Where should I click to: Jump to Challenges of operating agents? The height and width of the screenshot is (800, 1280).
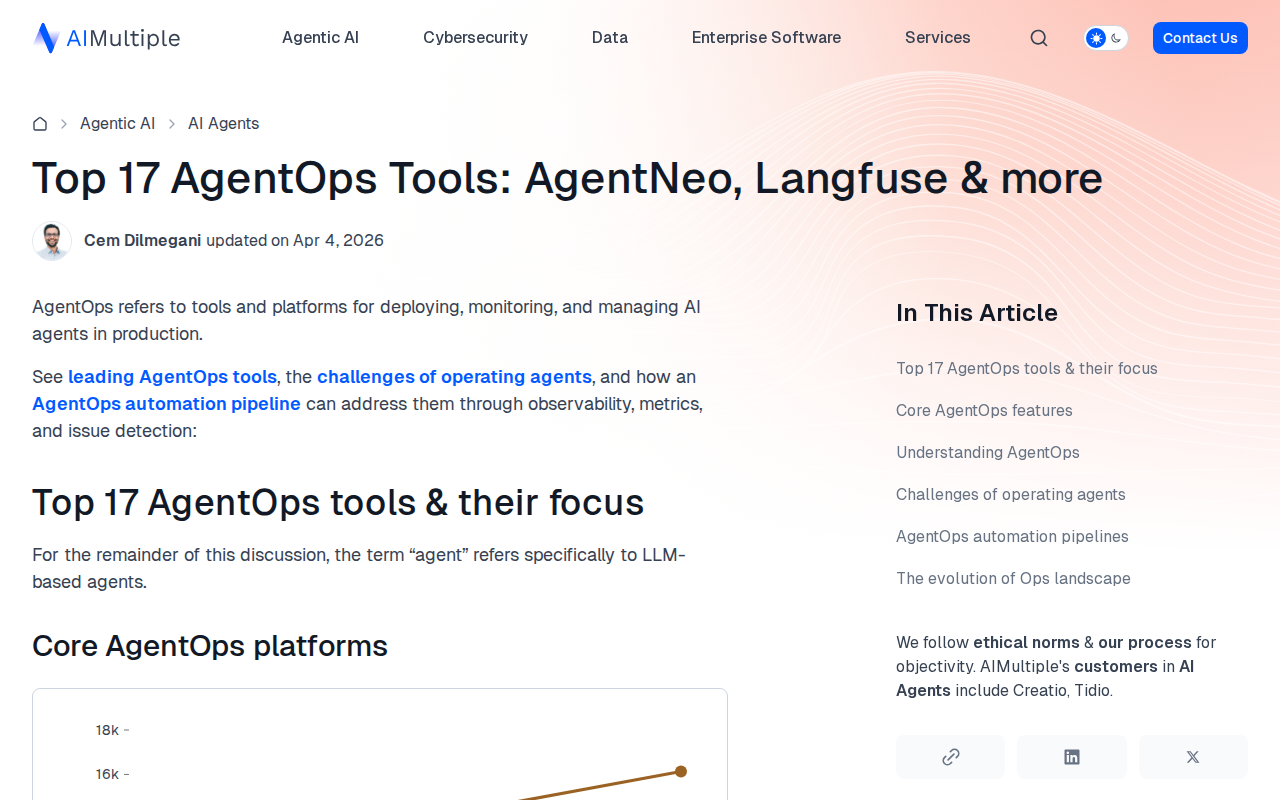(1011, 495)
